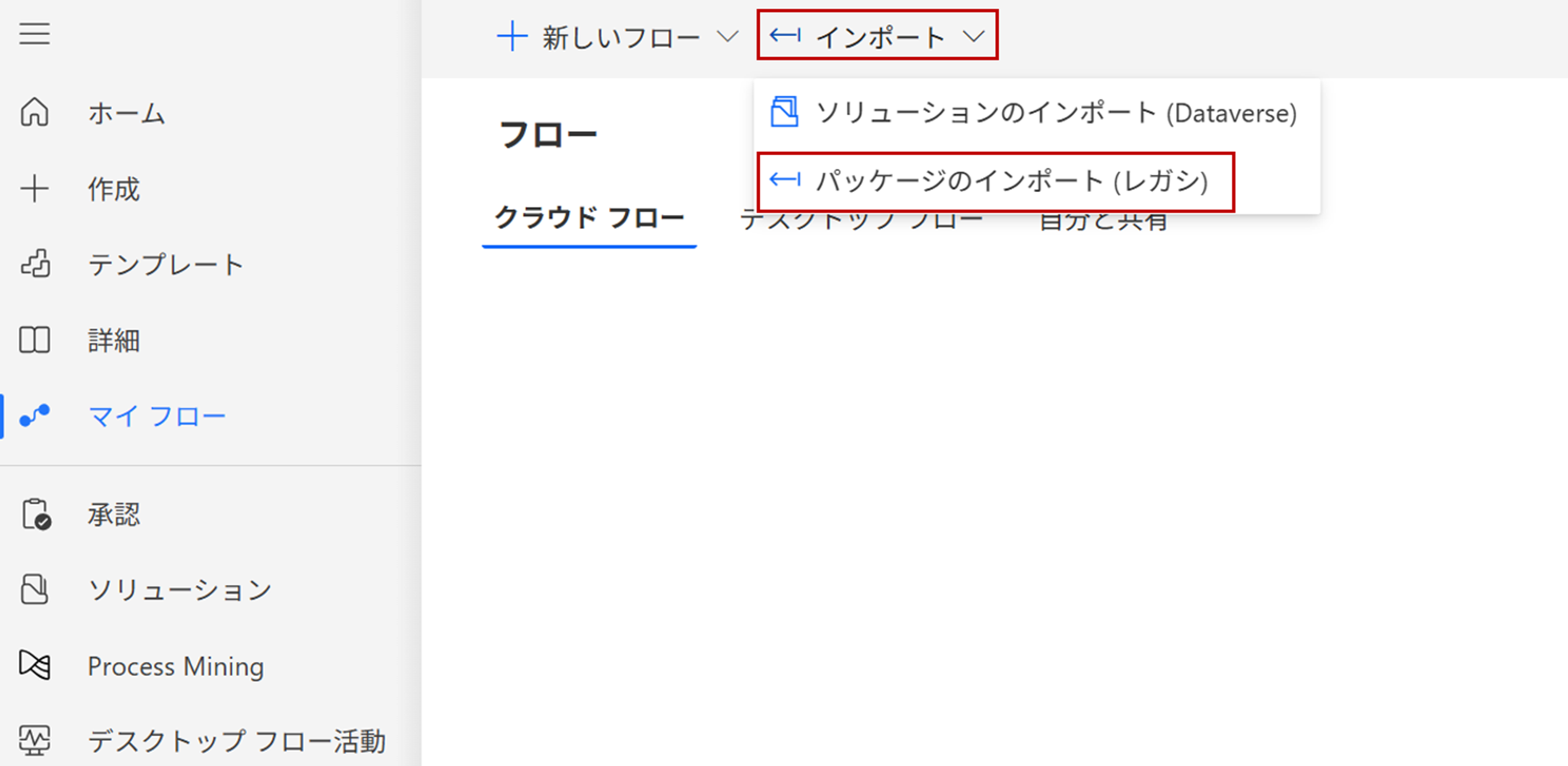Click the ソリューション icon in sidebar
Screen dimensions: 1568x766
[x=34, y=590]
